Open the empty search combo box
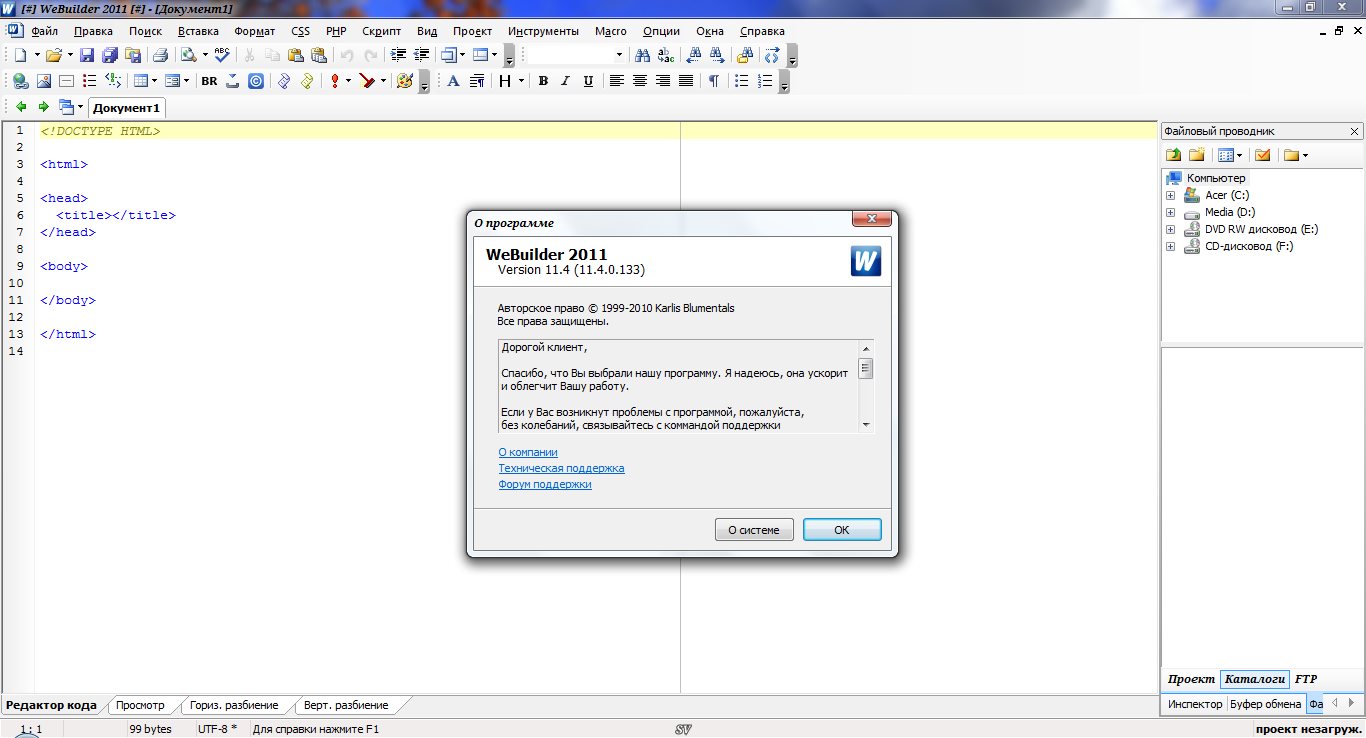This screenshot has height=738, width=1366. 576,55
